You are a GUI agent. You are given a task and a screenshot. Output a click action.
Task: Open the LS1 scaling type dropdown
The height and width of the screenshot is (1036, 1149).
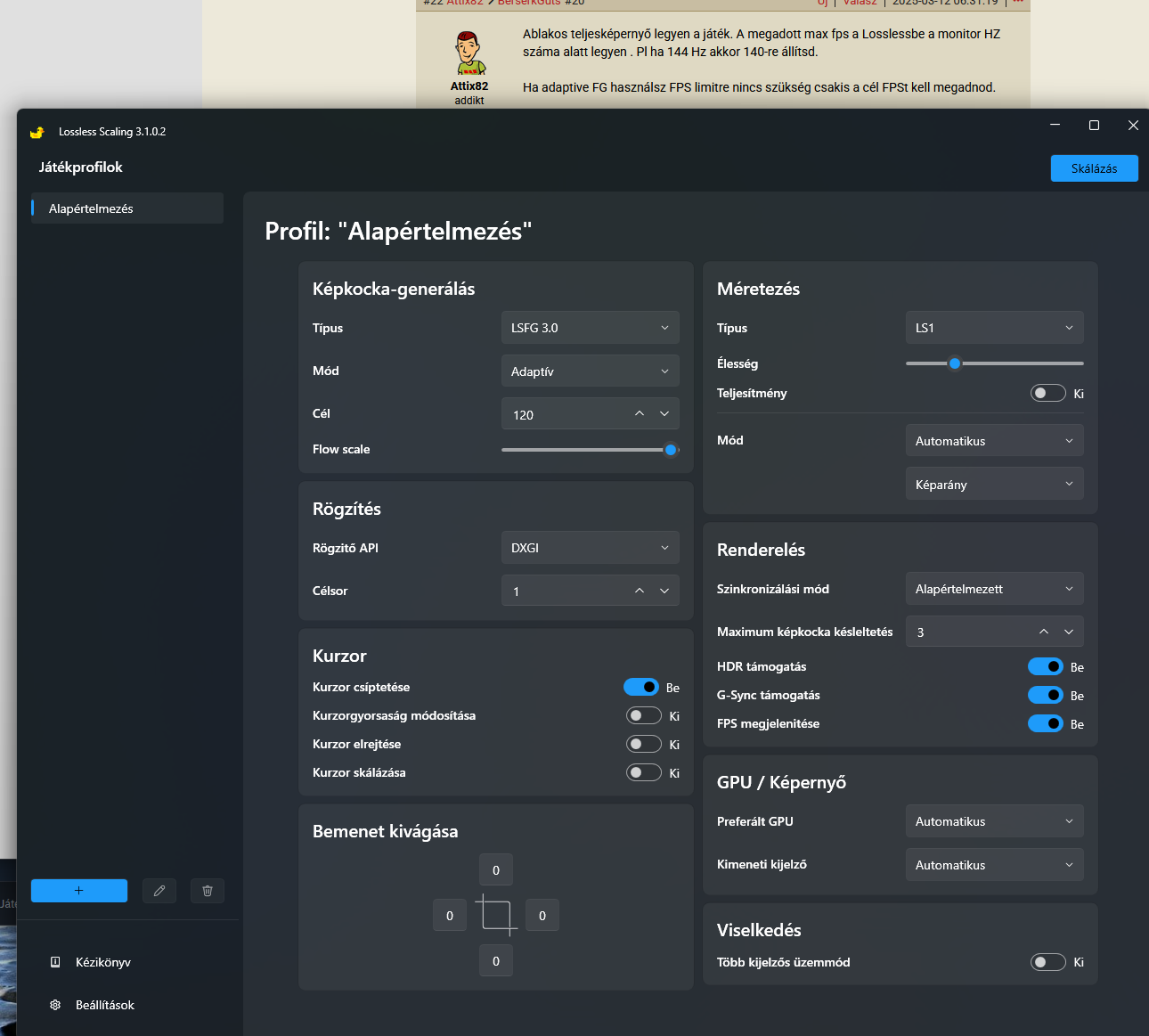[x=995, y=328]
